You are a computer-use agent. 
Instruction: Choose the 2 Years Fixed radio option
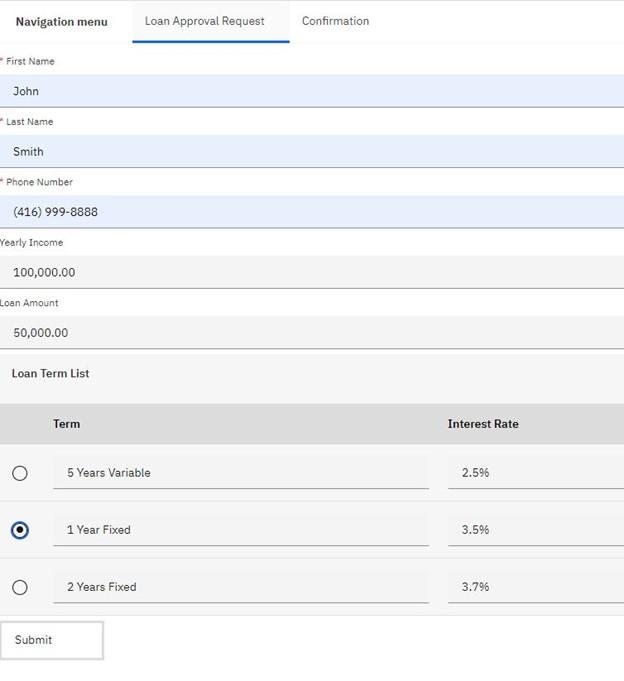20,587
